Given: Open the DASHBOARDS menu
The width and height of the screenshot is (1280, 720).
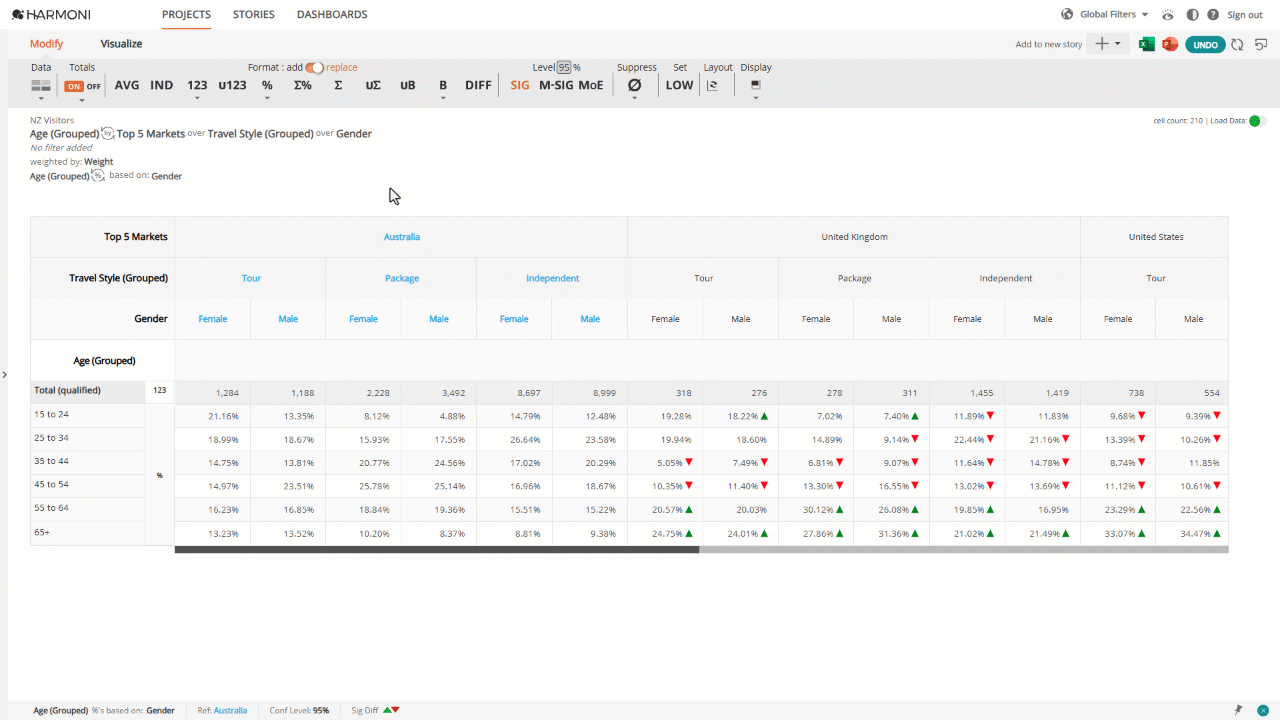Looking at the screenshot, I should [x=332, y=15].
